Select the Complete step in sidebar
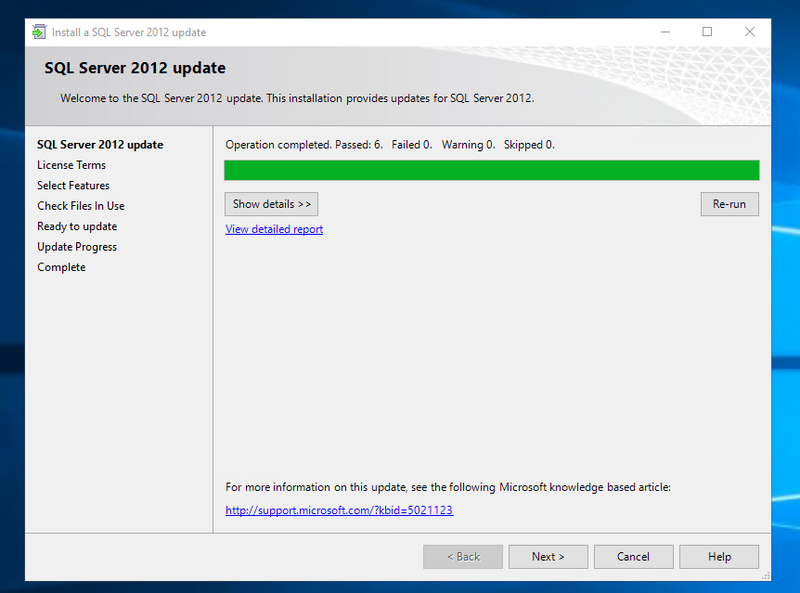This screenshot has height=593, width=800. click(x=61, y=267)
